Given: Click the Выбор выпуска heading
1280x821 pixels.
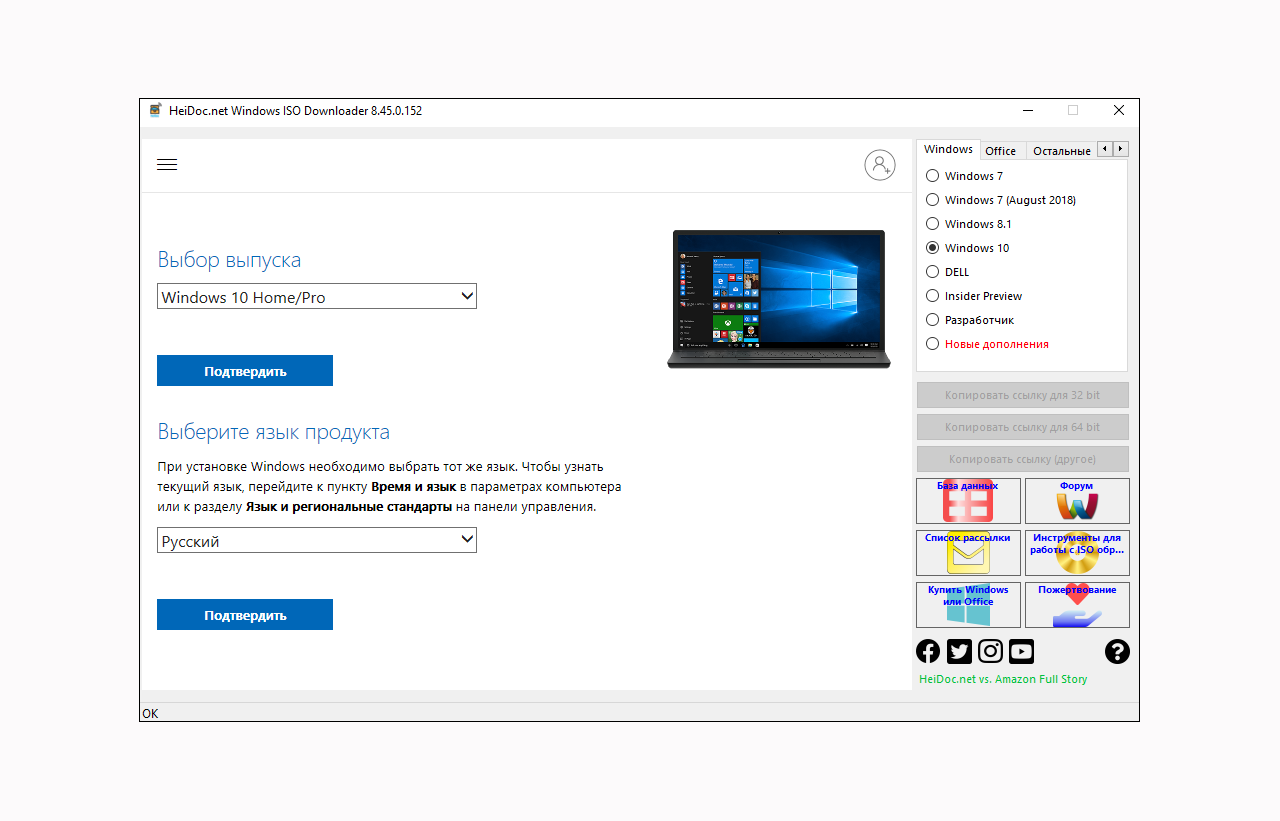Looking at the screenshot, I should [229, 260].
